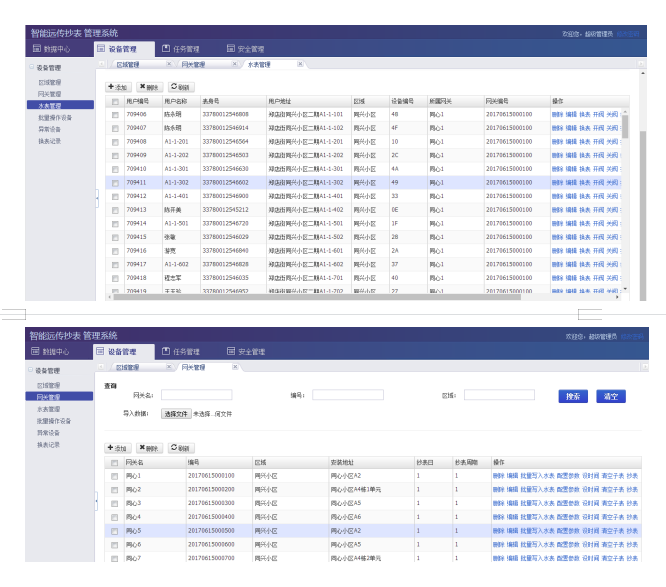Select 网关管理 in the 水表管理 screen sidebar
Viewport: 666px width, 587px height.
click(x=49, y=94)
